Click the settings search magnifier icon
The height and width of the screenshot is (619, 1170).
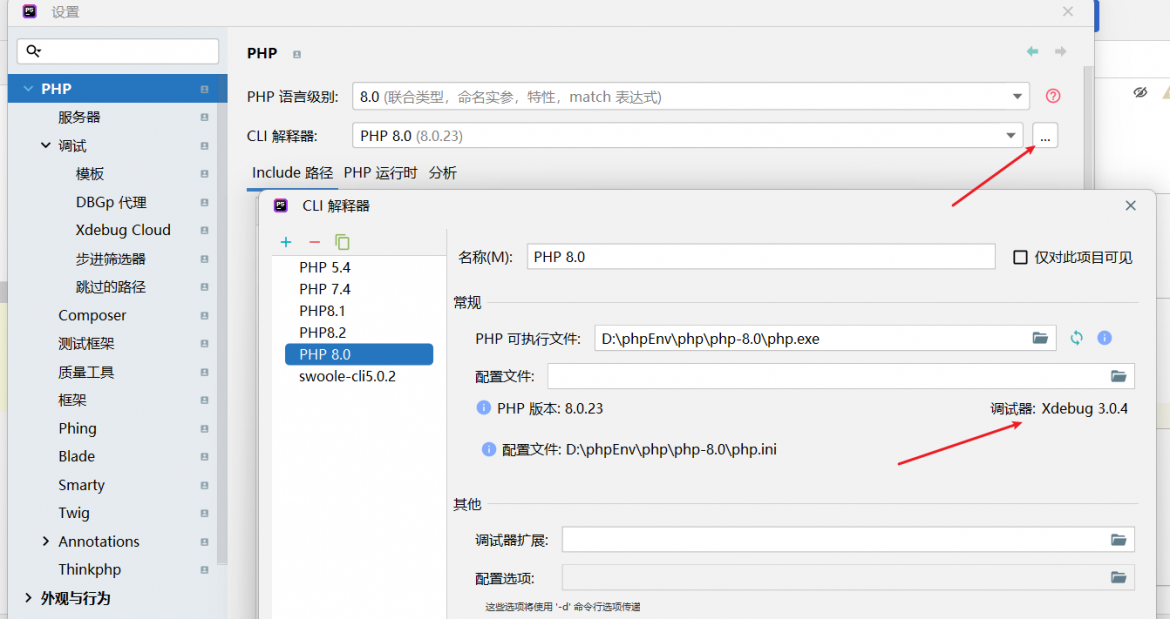coord(33,51)
